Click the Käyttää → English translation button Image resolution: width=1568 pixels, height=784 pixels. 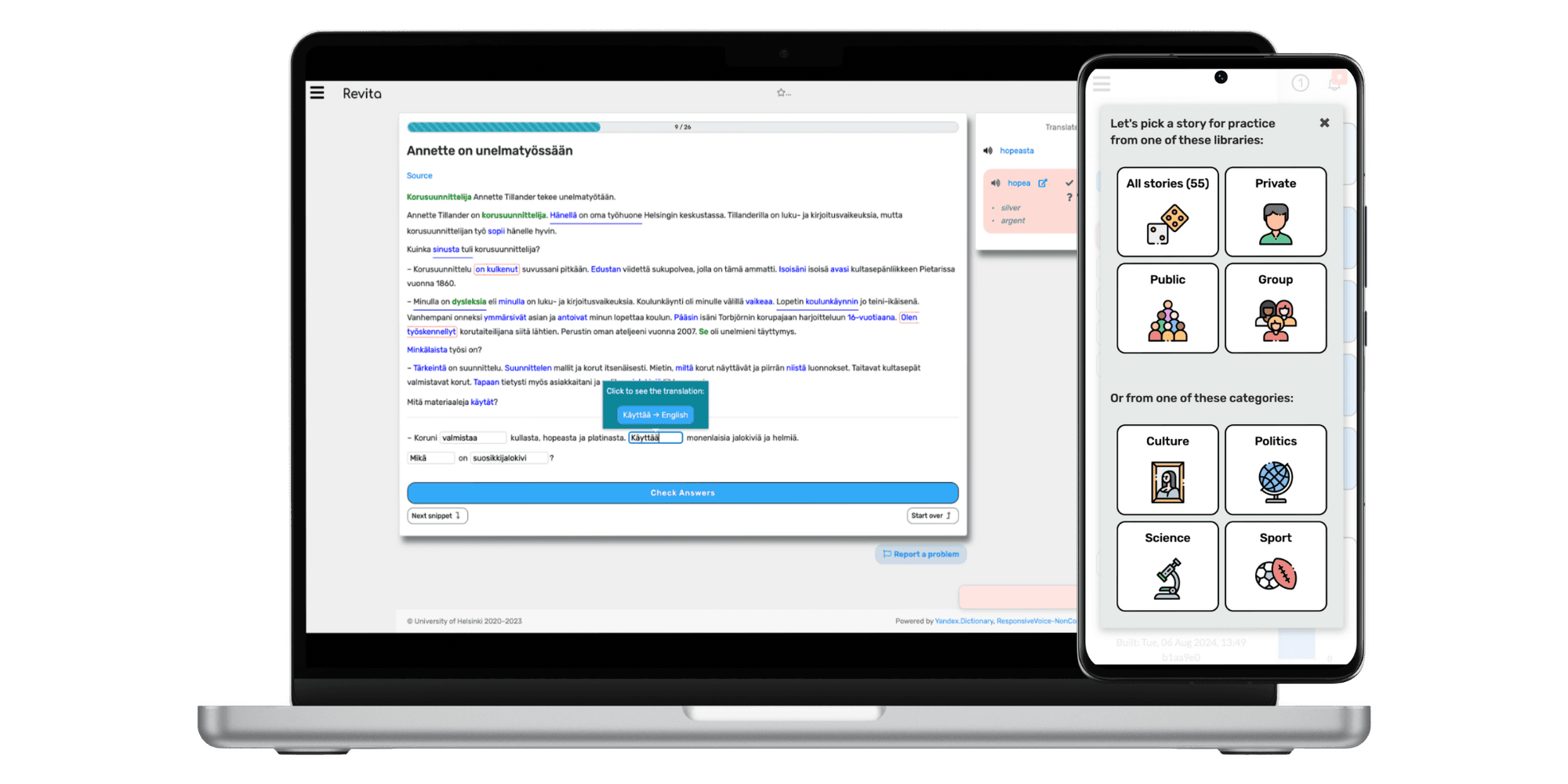[655, 415]
